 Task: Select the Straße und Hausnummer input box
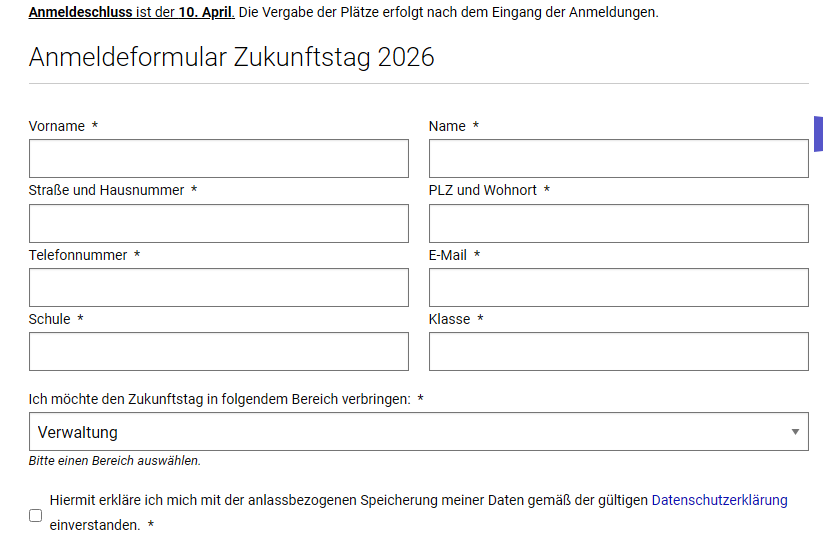click(x=218, y=223)
